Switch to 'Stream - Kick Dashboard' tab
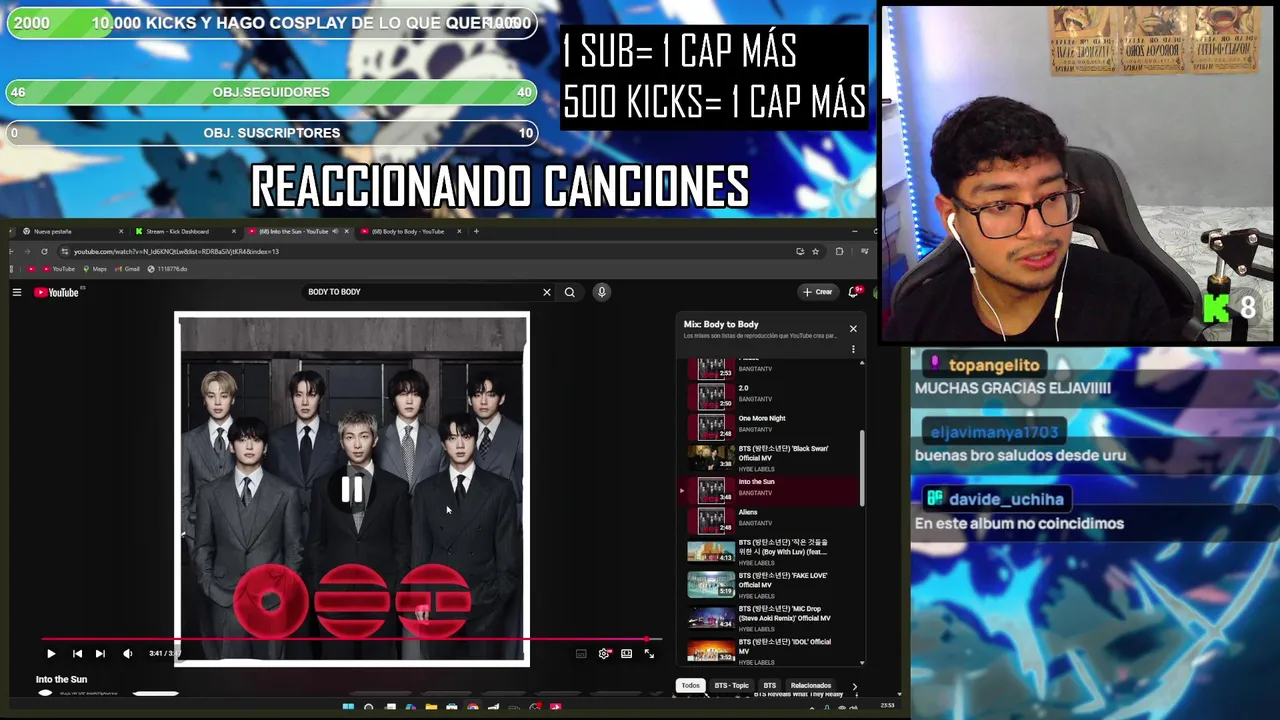The width and height of the screenshot is (1280, 720). pyautogui.click(x=185, y=231)
